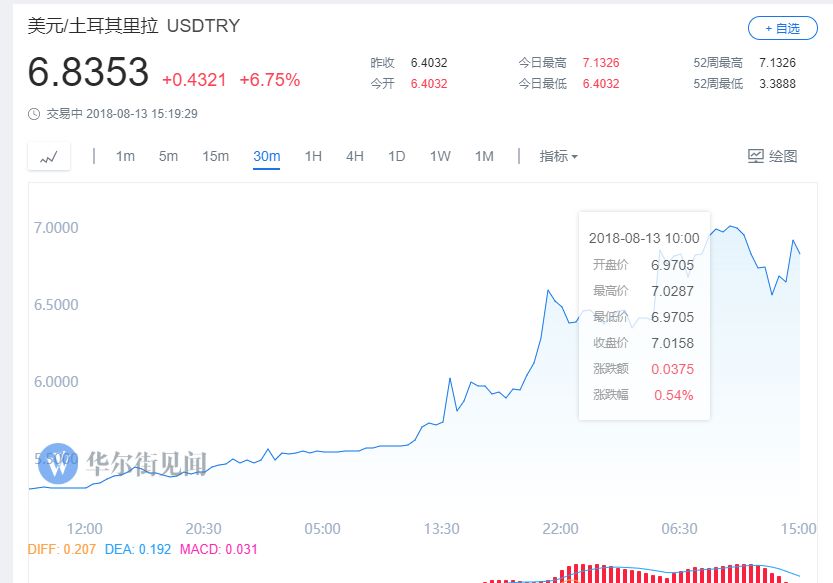The height and width of the screenshot is (583, 833).
Task: Show the 1D daily chart
Action: (397, 156)
